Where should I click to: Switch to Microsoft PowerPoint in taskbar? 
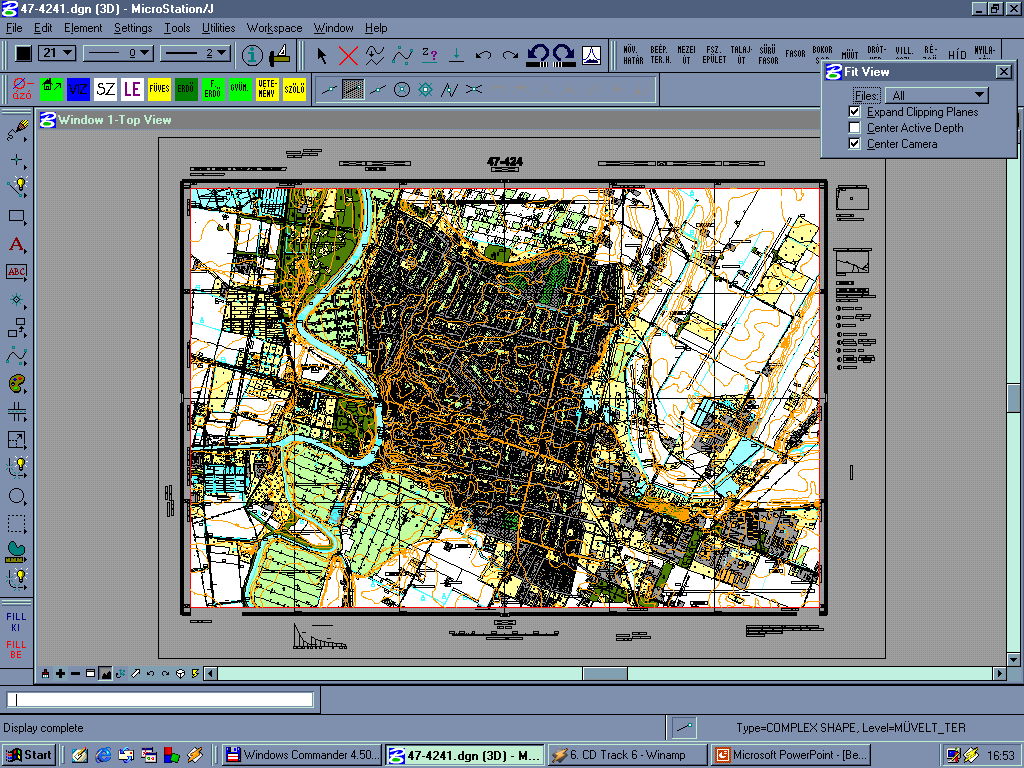[790, 755]
